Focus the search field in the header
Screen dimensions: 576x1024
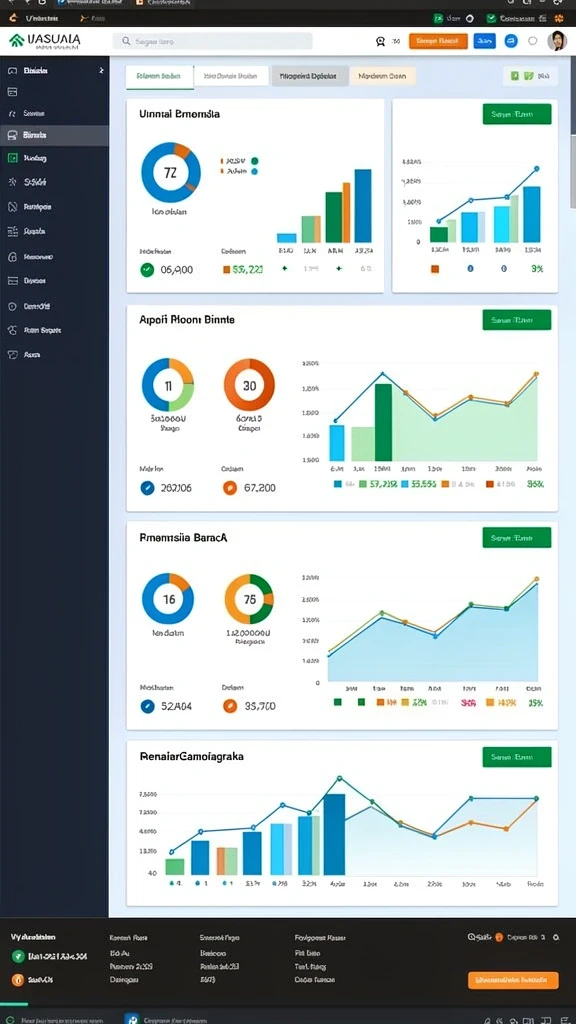click(x=213, y=41)
